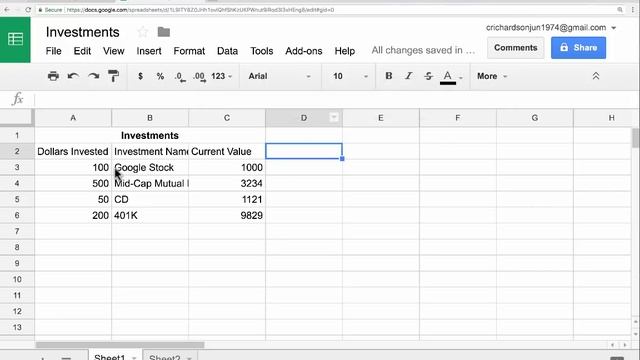Click the print icon in toolbar

(x=53, y=76)
